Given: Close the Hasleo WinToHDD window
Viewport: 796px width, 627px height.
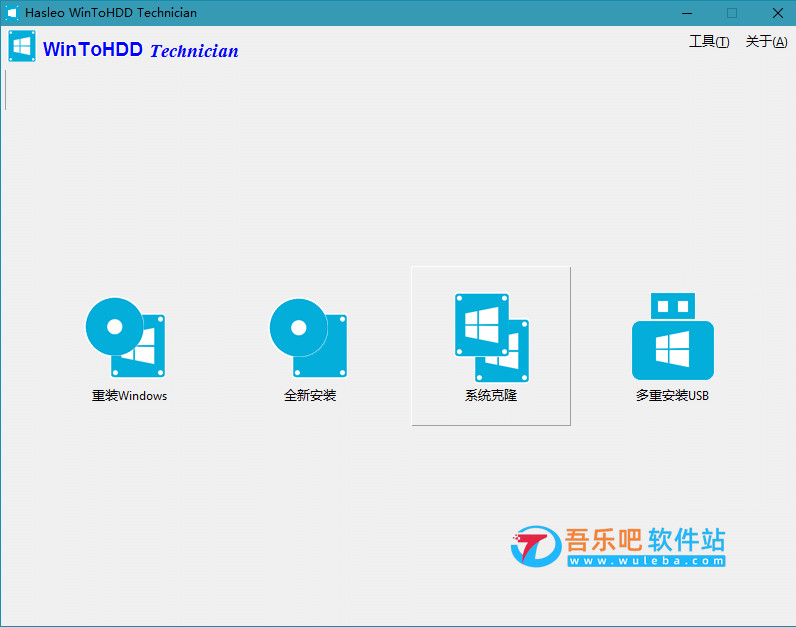Looking at the screenshot, I should (x=778, y=13).
